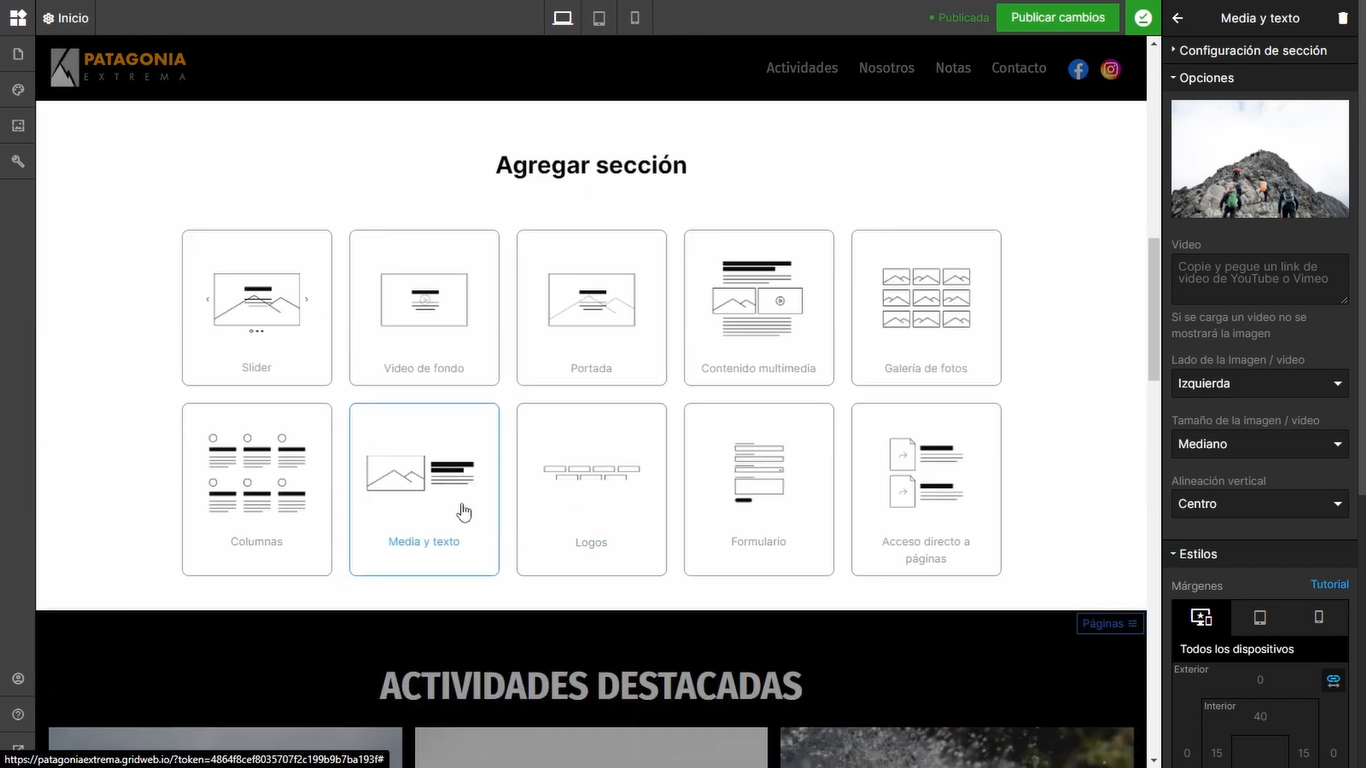Image resolution: width=1366 pixels, height=768 pixels.
Task: Choose the Galería de fotos section card
Action: (x=926, y=307)
